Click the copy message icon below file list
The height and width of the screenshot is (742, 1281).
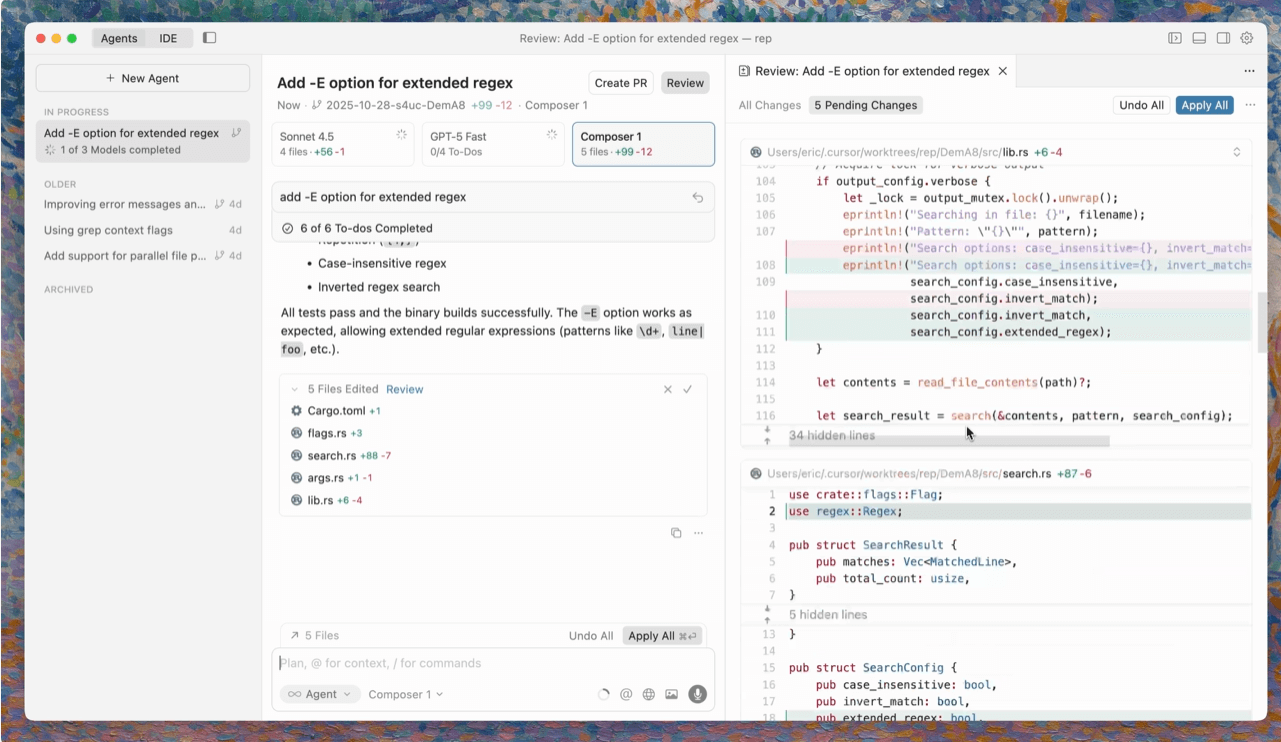point(676,533)
